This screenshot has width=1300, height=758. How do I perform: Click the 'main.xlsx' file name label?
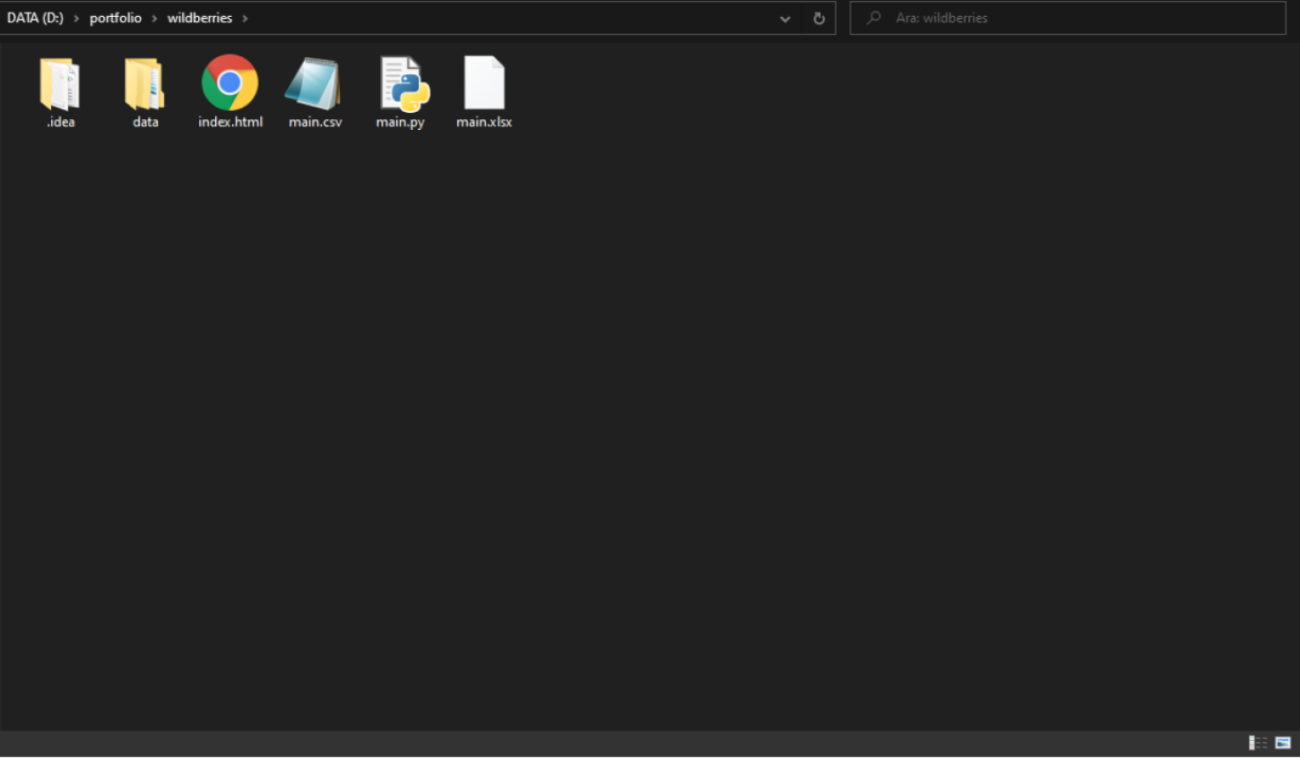pos(484,122)
